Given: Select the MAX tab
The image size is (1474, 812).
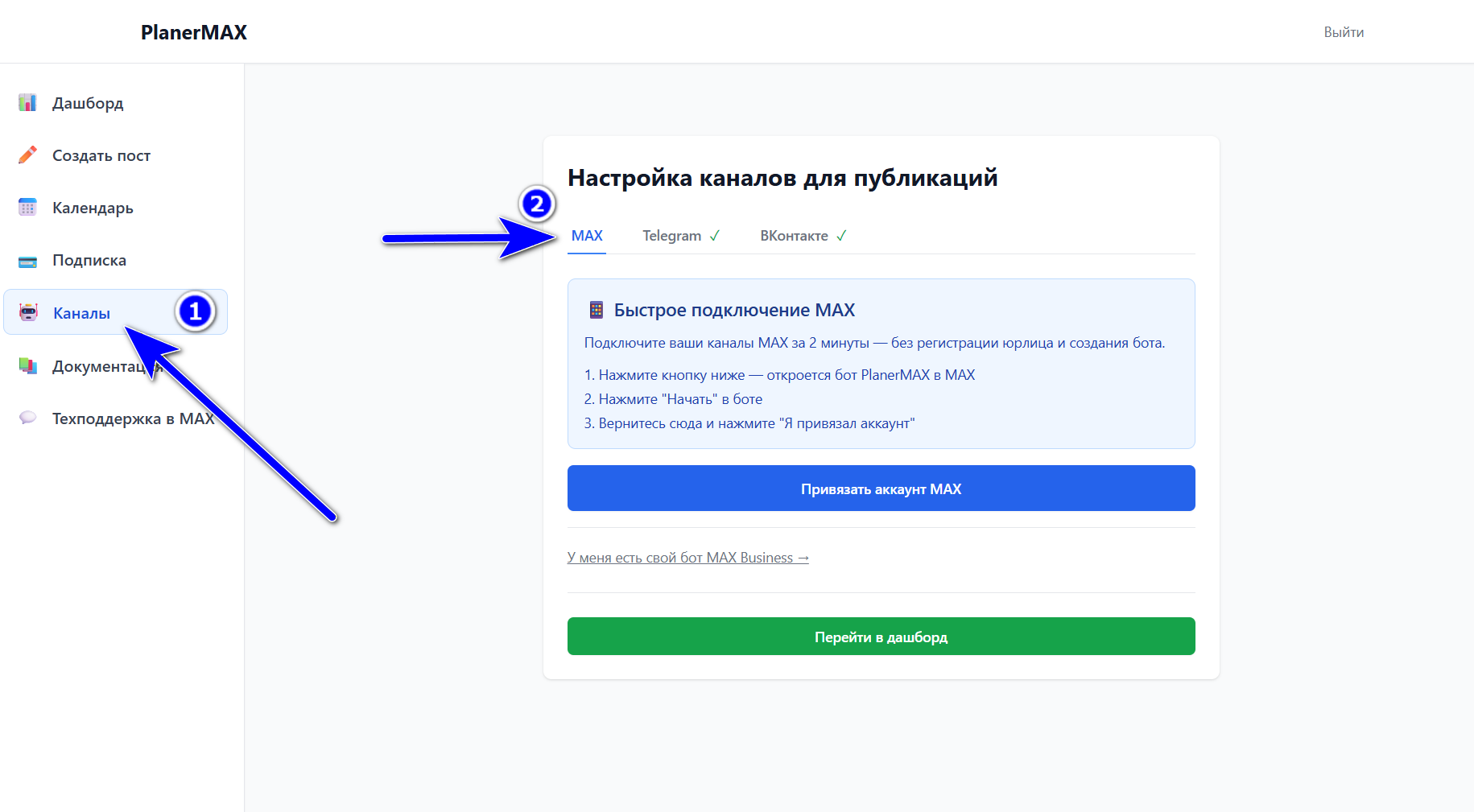Looking at the screenshot, I should tap(586, 235).
